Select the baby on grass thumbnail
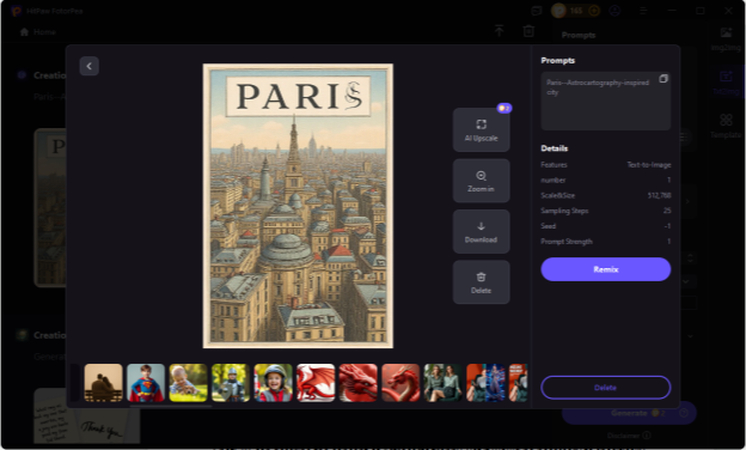The image size is (746, 450). 188,382
